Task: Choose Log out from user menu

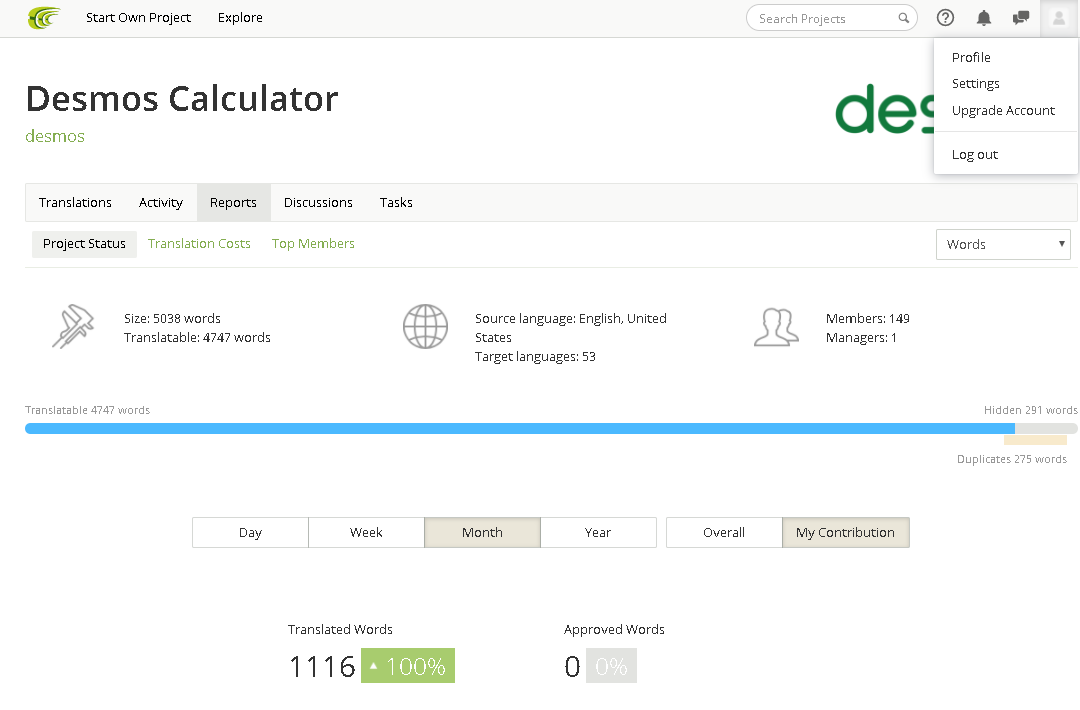Action: tap(975, 155)
